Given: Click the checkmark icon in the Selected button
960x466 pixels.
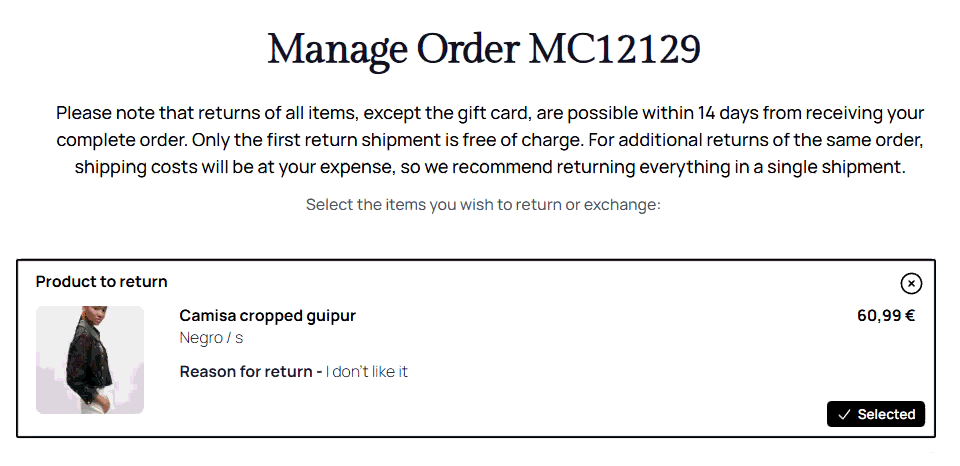Looking at the screenshot, I should 844,414.
